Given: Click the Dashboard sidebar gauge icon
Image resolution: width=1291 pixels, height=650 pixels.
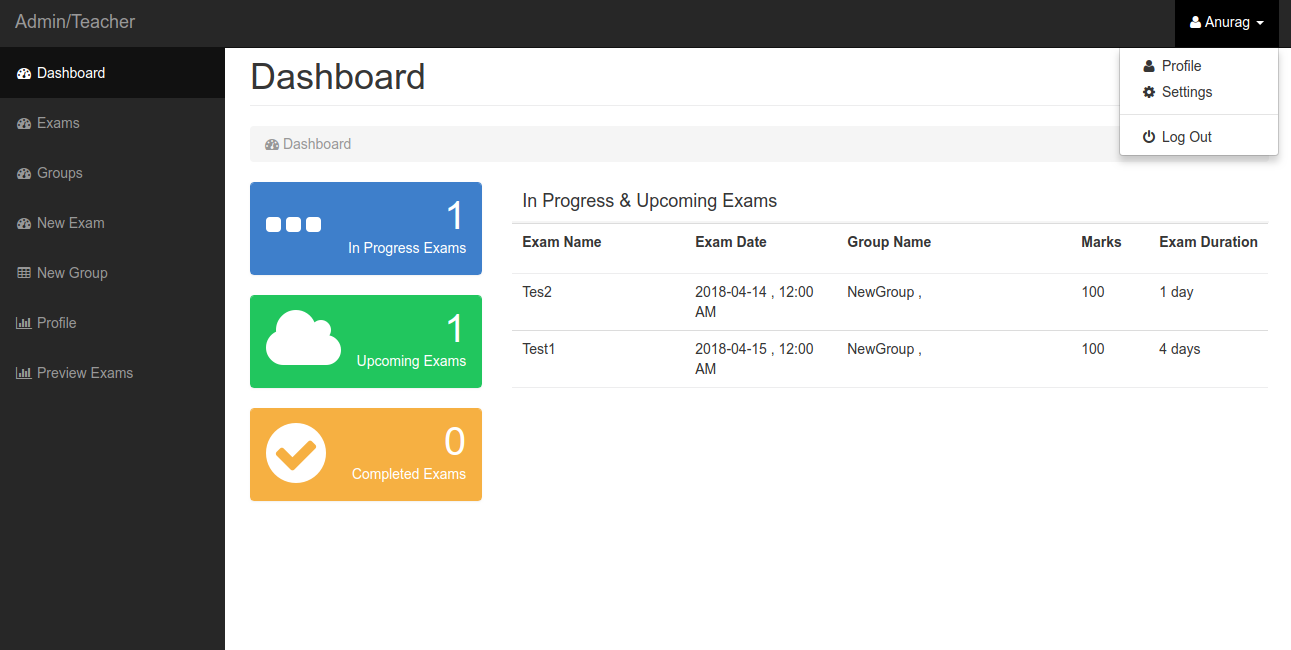Looking at the screenshot, I should pyautogui.click(x=24, y=73).
